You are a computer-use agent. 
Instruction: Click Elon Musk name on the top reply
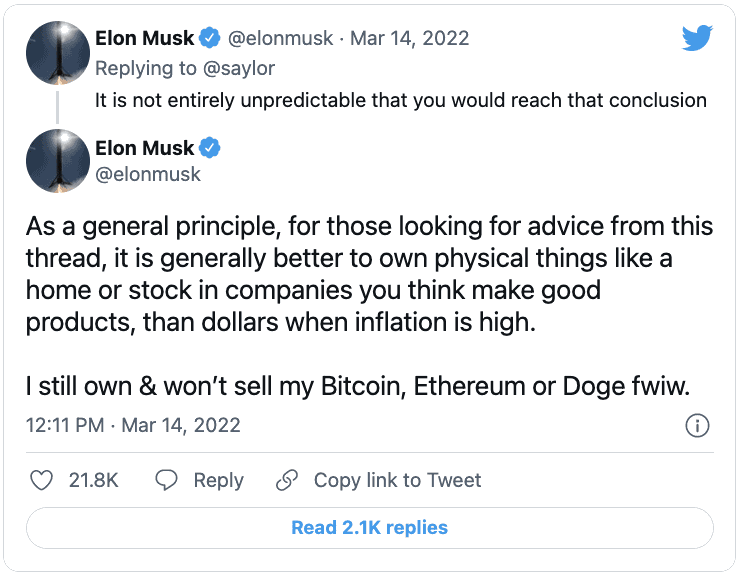tap(144, 39)
